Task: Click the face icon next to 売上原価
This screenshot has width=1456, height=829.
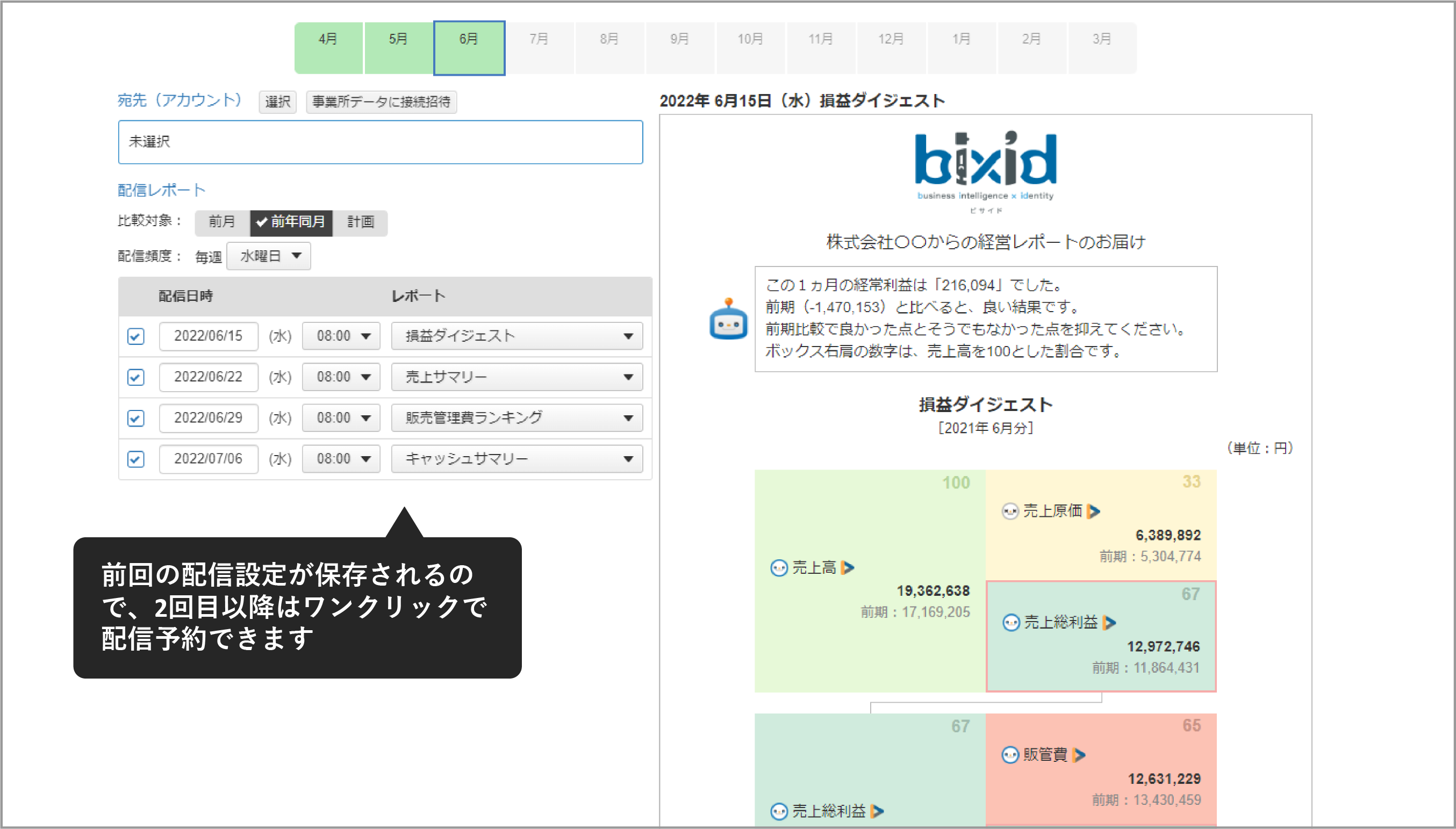Action: click(1009, 511)
